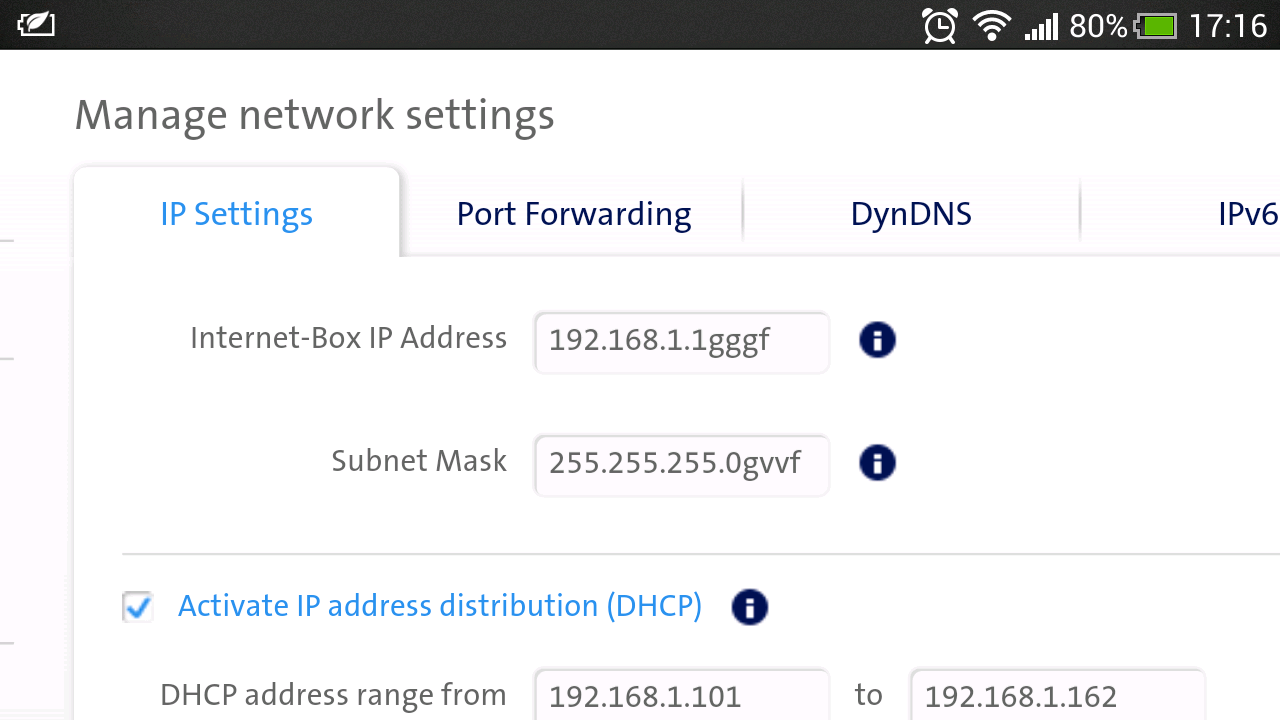Click into the Subnet Mask input field
Image resolution: width=1280 pixels, height=720 pixels.
tap(682, 463)
